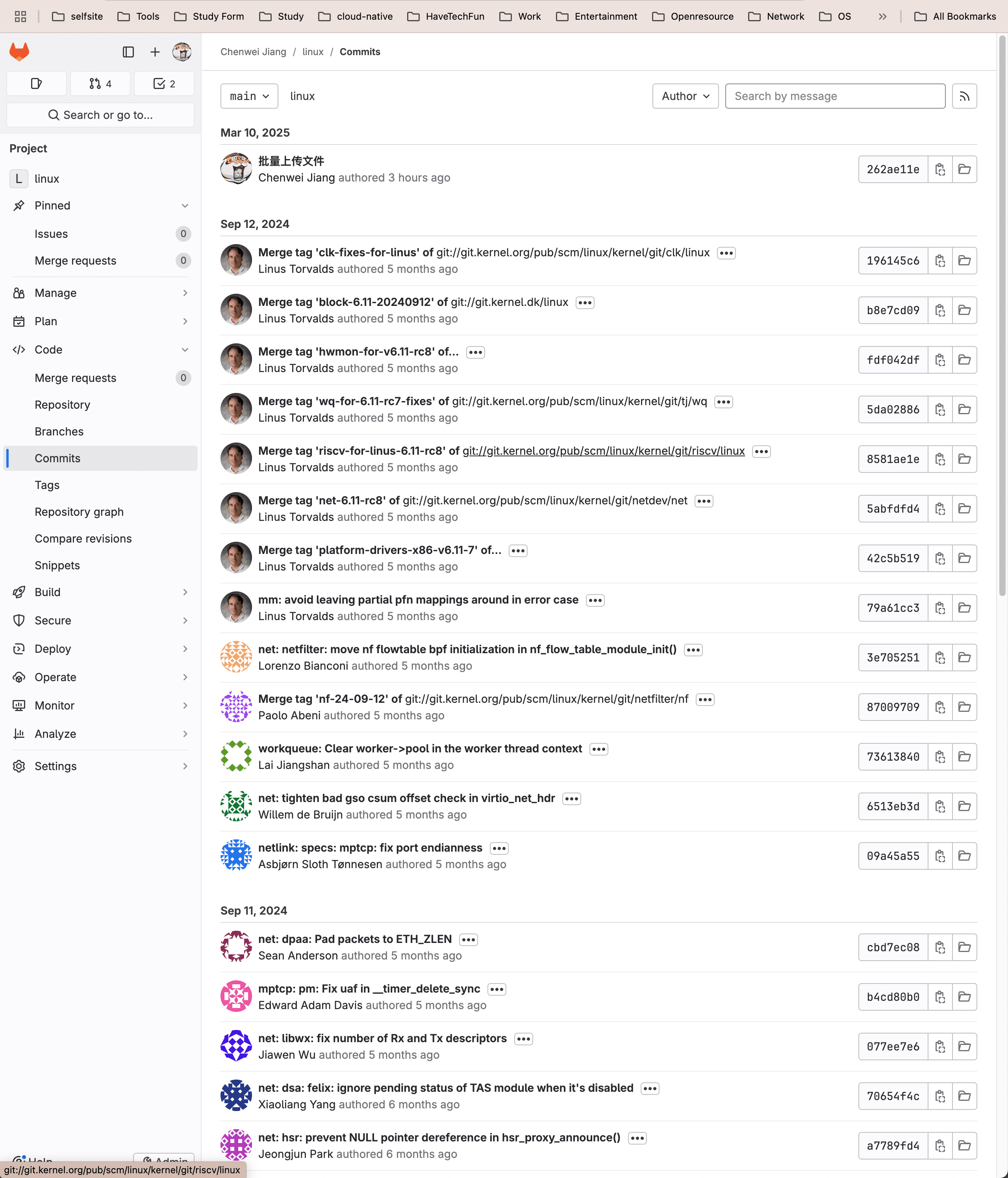Copy commit SHA 87009709

[x=940, y=707]
